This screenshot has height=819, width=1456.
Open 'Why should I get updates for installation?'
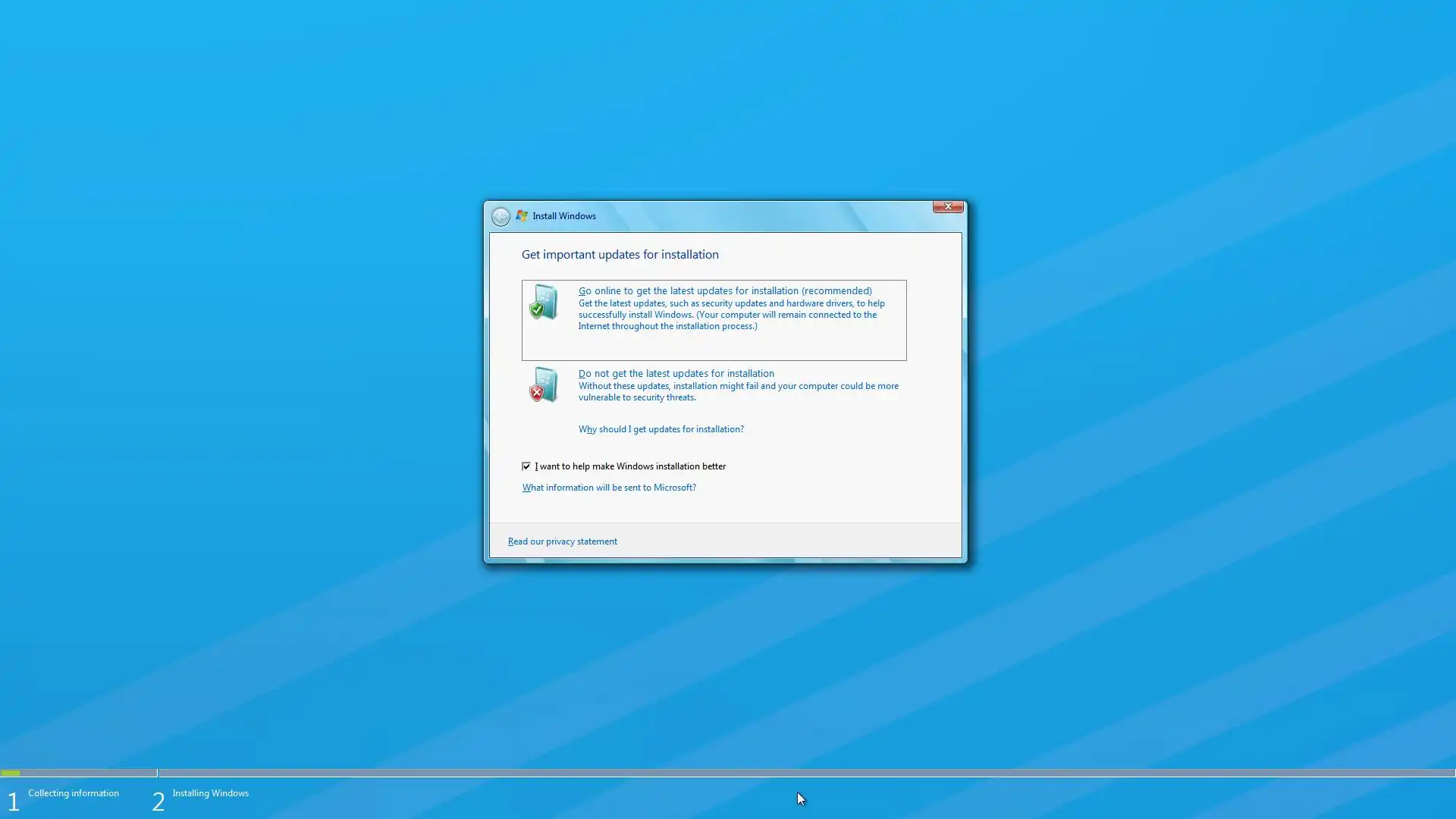point(661,429)
